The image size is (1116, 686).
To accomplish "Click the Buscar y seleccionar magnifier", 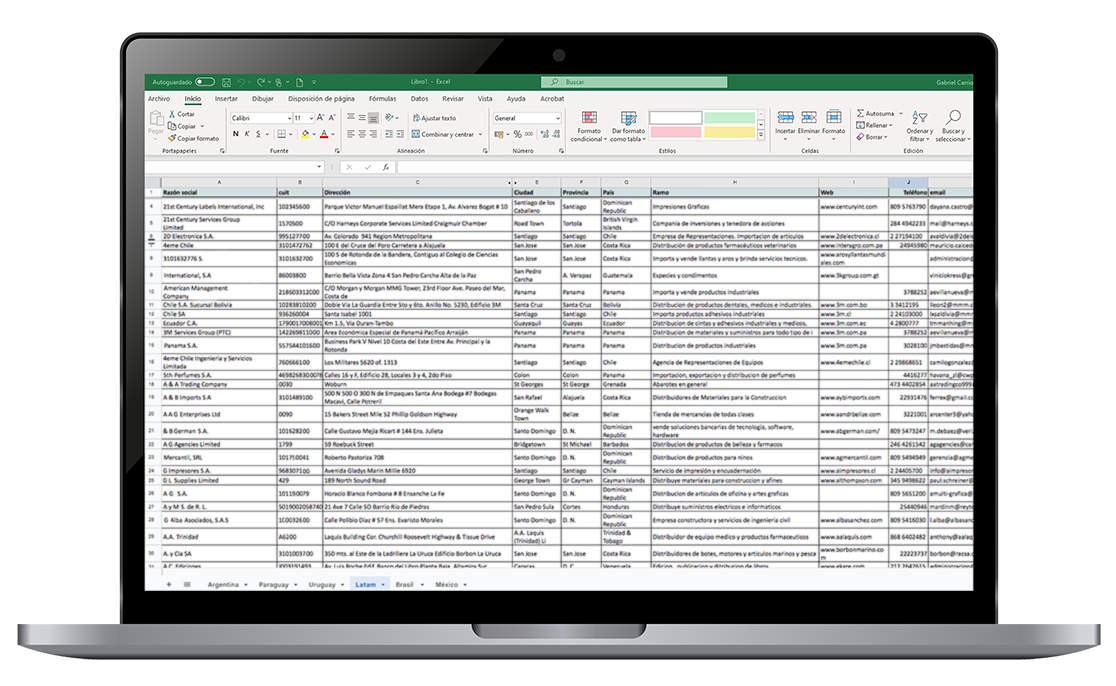I will (x=952, y=119).
